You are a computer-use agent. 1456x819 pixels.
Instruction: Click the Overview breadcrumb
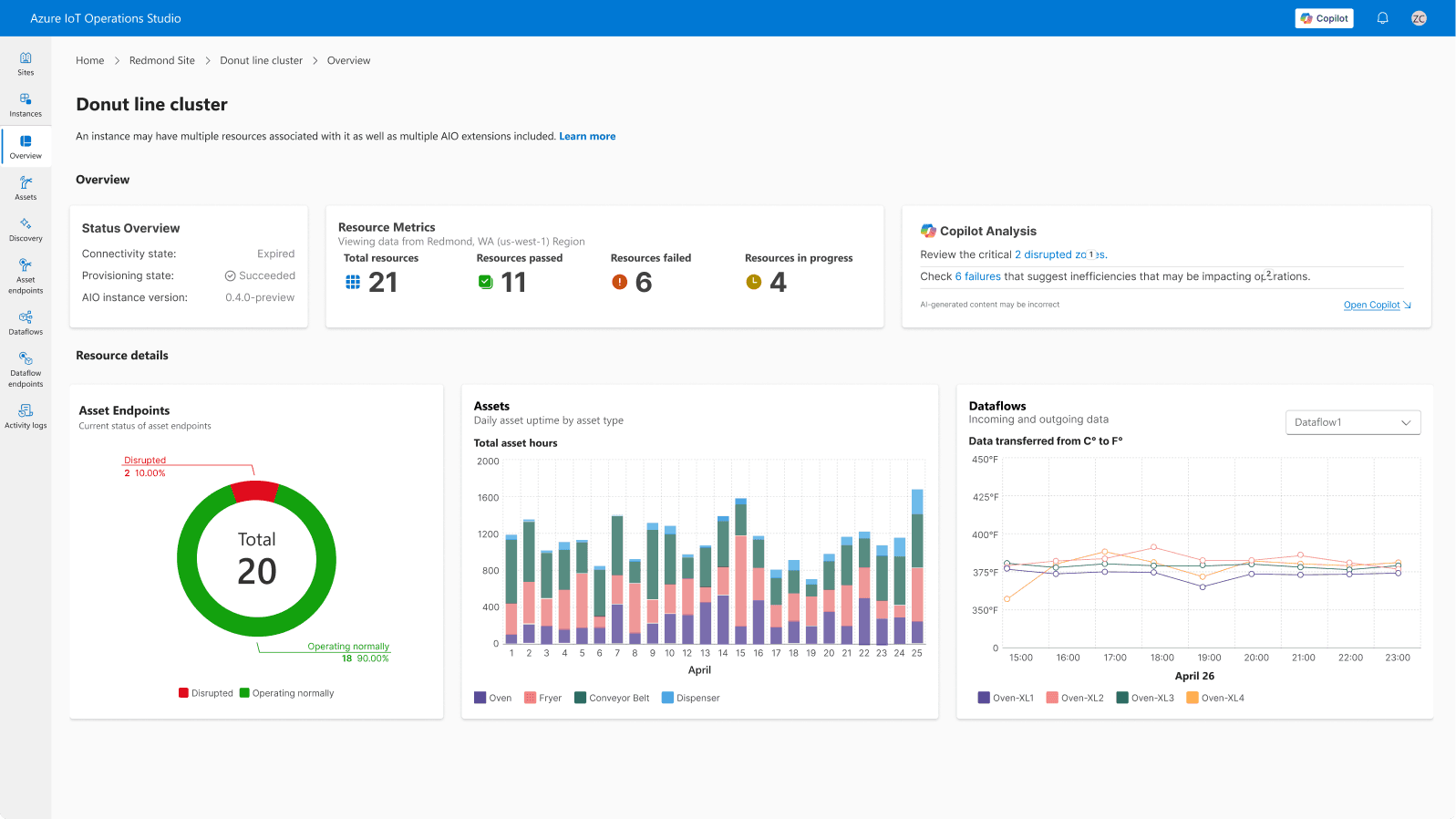[x=349, y=60]
